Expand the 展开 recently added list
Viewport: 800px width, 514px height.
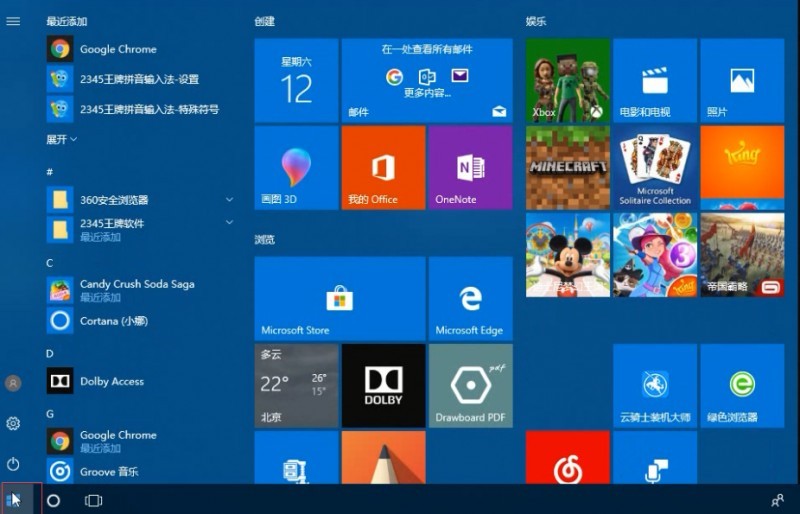[61, 139]
